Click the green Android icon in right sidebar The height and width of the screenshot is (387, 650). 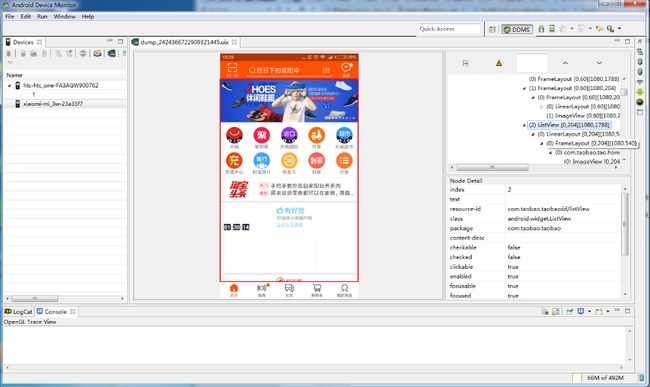pos(640,92)
